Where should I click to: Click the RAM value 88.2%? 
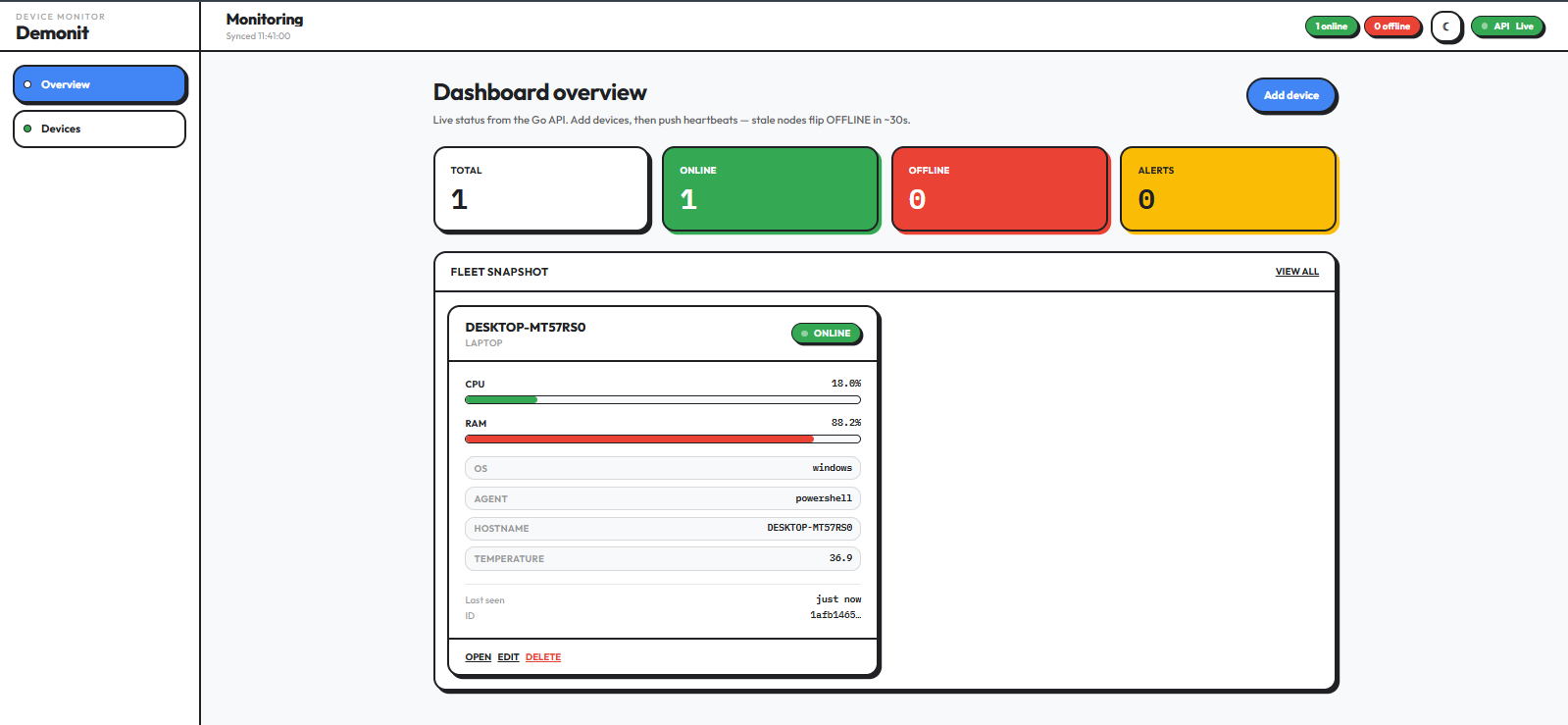[846, 423]
